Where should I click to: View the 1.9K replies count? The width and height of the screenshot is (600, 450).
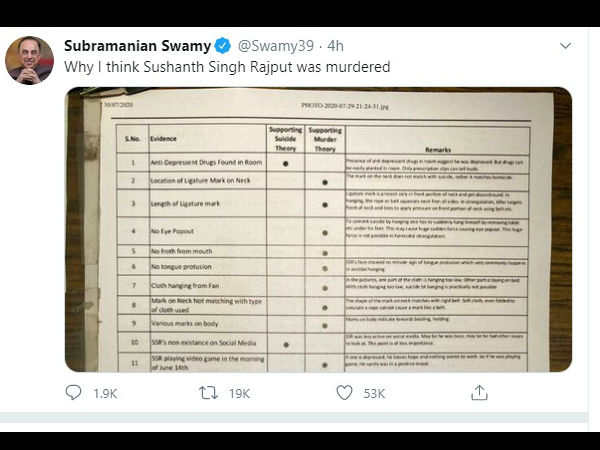(x=105, y=394)
